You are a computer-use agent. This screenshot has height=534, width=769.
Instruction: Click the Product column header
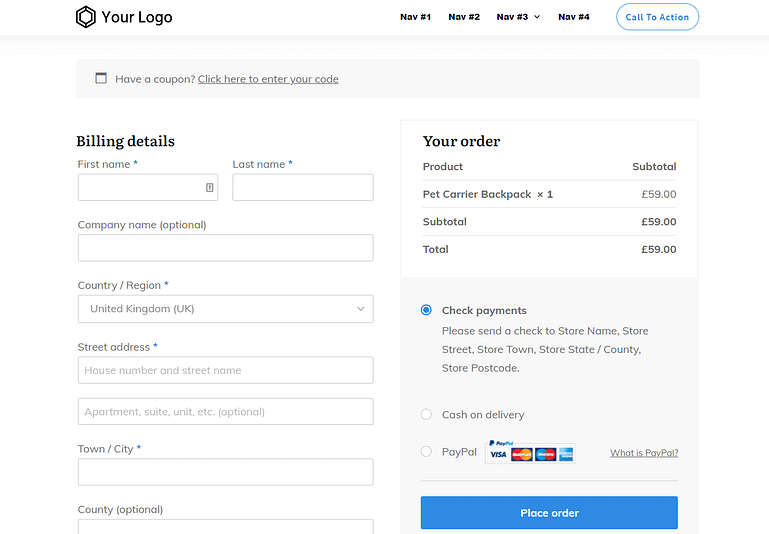pyautogui.click(x=443, y=167)
